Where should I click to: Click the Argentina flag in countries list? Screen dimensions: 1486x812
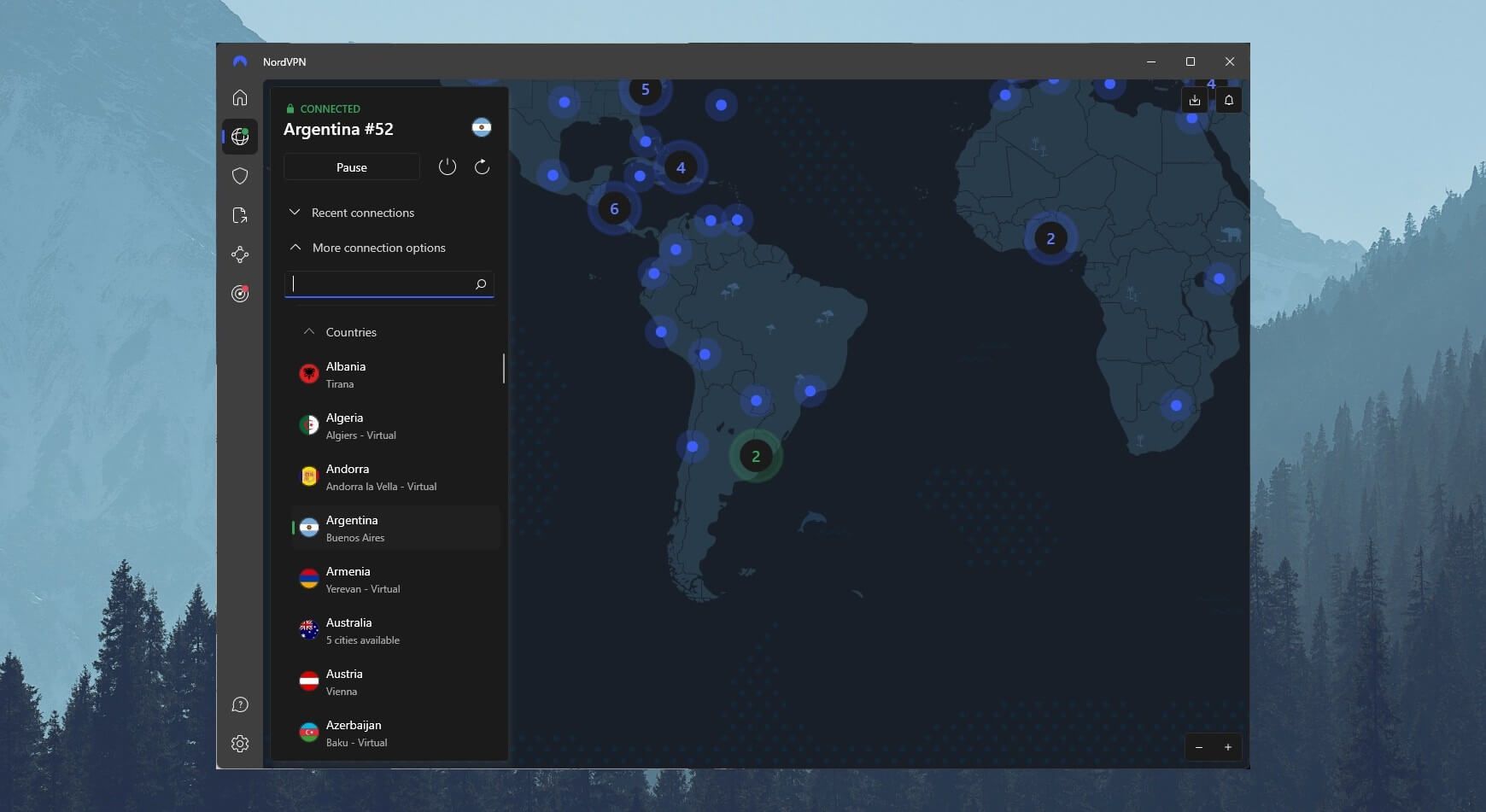309,528
